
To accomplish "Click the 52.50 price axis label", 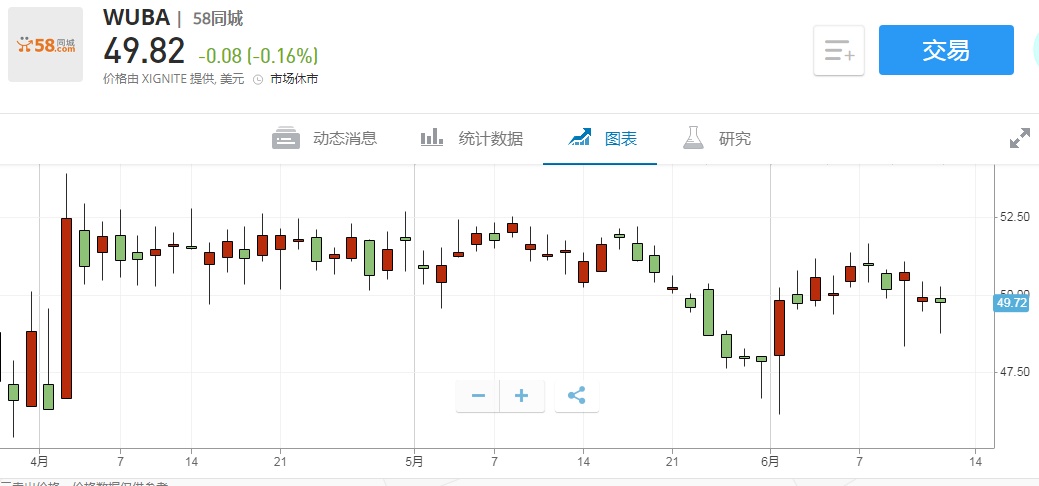I will 1016,217.
